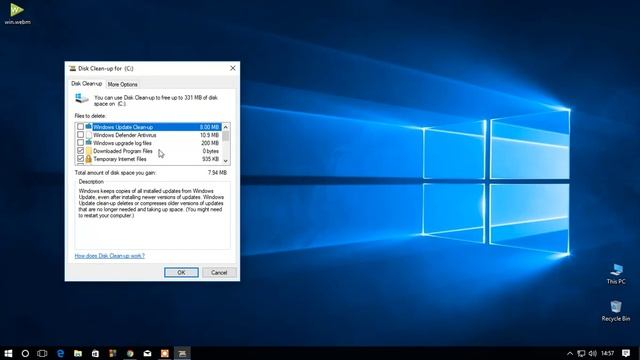Click the Windows Update Clean-up row icon
The height and width of the screenshot is (360, 640).
pos(89,127)
